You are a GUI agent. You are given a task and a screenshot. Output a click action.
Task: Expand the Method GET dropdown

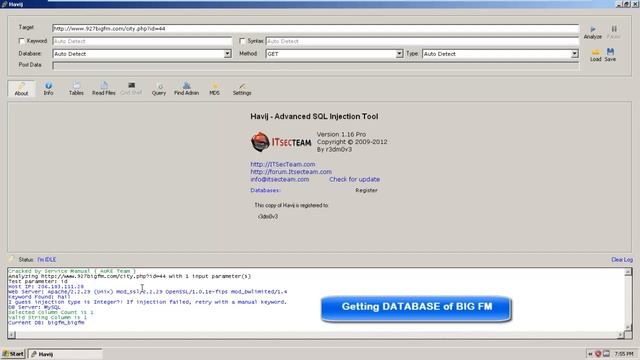click(399, 54)
